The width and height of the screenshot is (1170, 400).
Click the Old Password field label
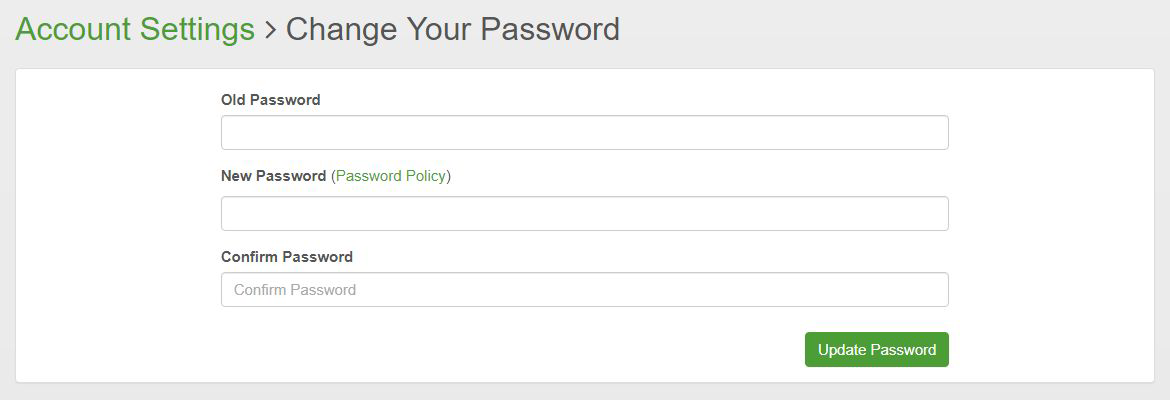270,100
